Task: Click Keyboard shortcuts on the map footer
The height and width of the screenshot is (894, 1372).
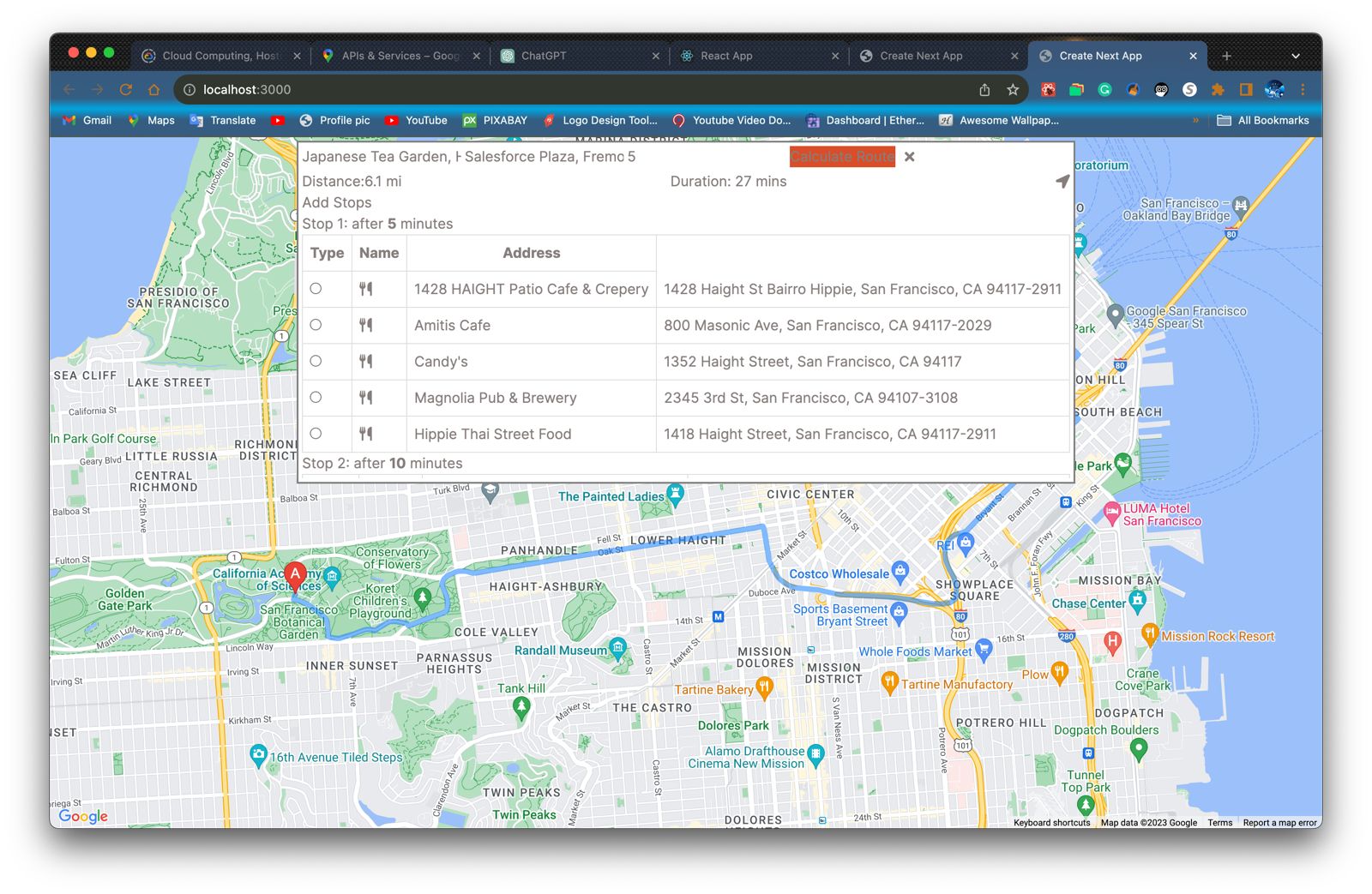Action: click(1052, 823)
